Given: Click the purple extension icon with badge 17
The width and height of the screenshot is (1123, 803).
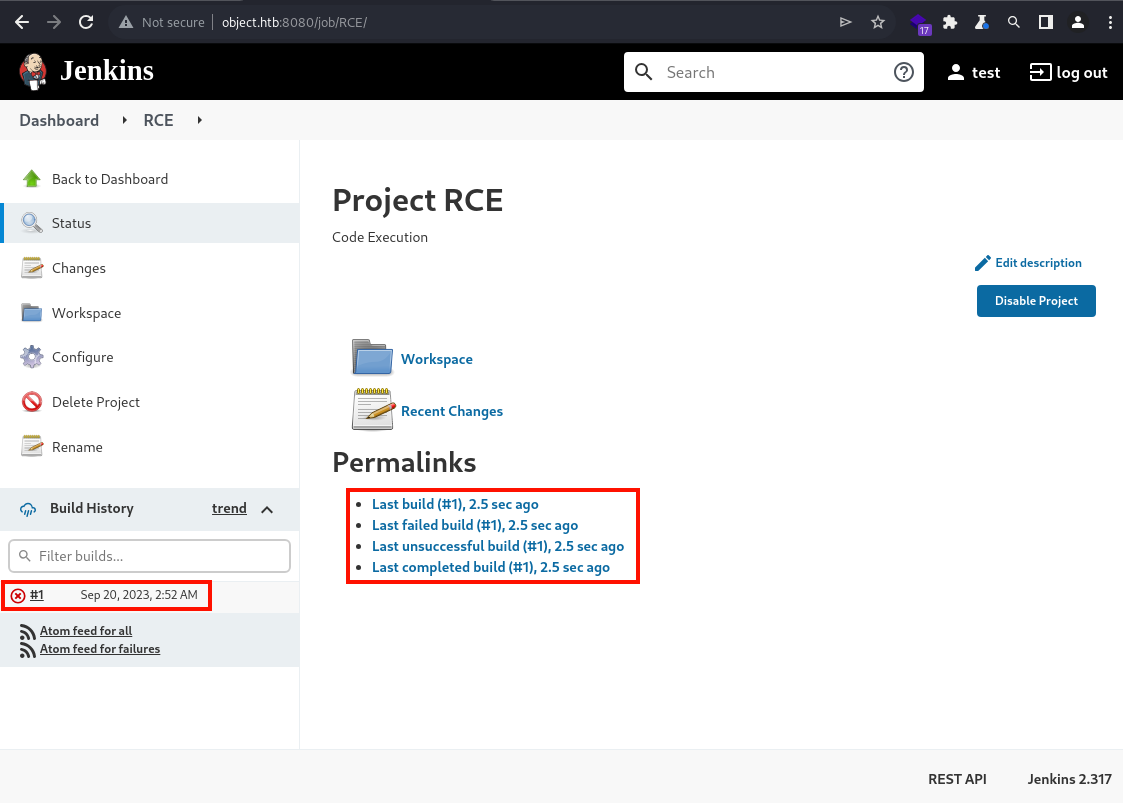Looking at the screenshot, I should (x=920, y=24).
